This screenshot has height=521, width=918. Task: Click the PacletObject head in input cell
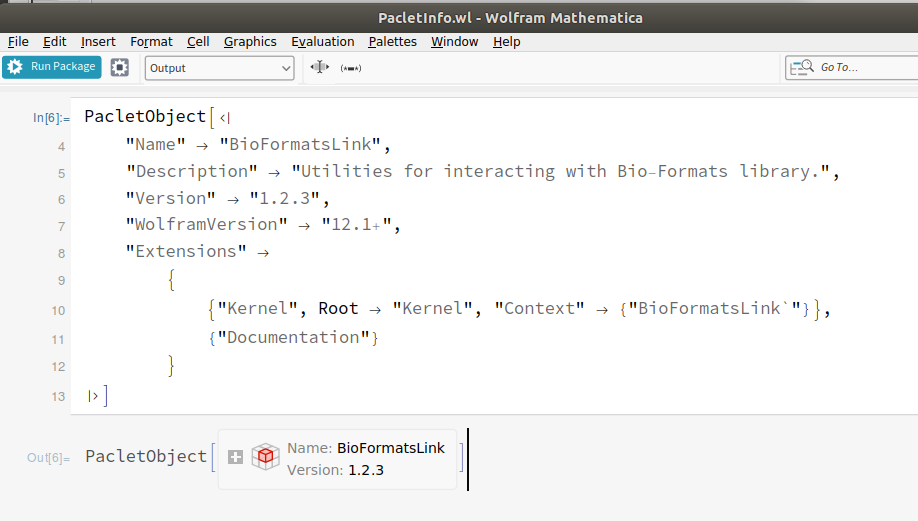point(145,116)
